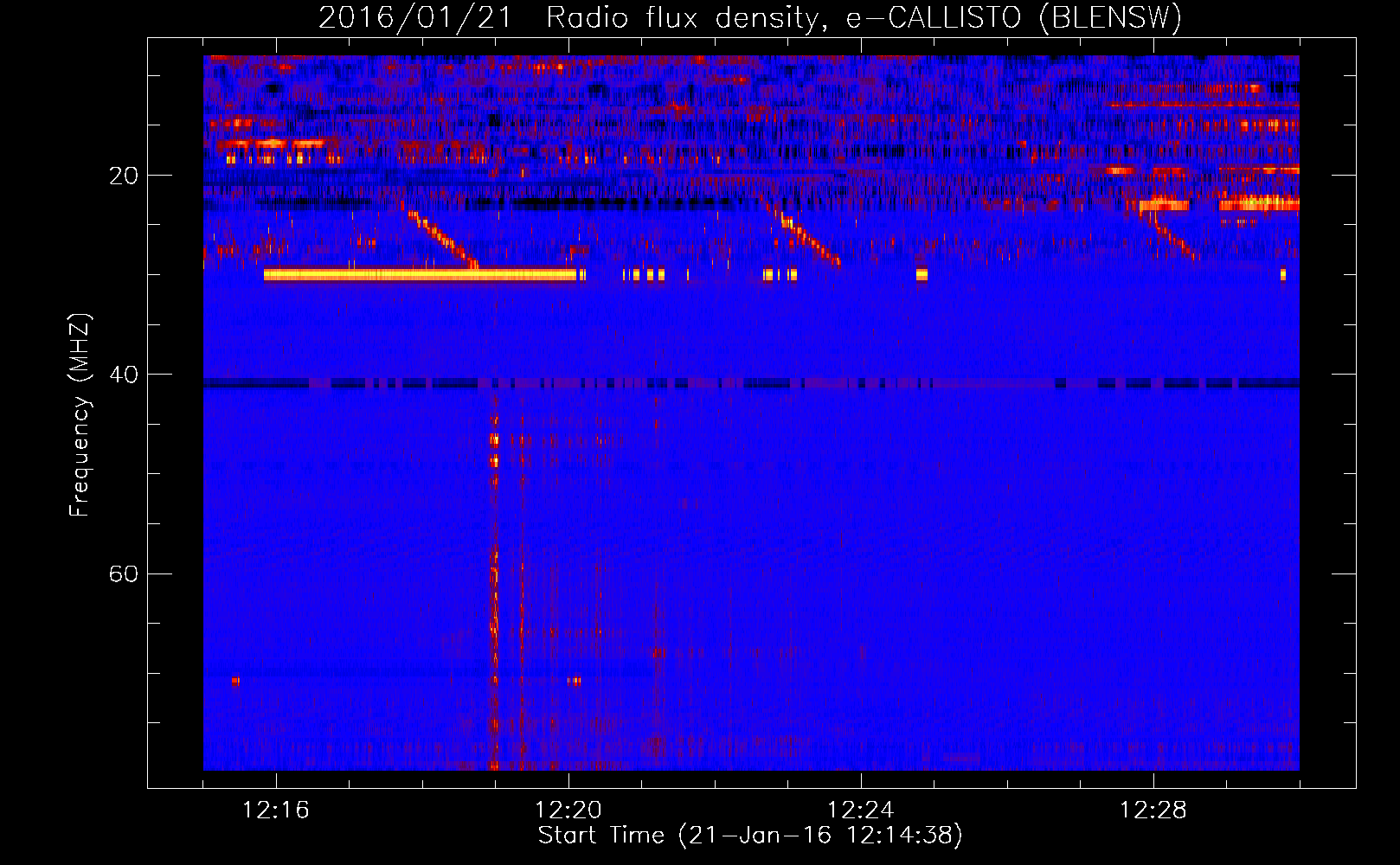Click the bright yellow-red patch near 23 MHz at 12:28
This screenshot has width=1400, height=865.
coord(1165,205)
